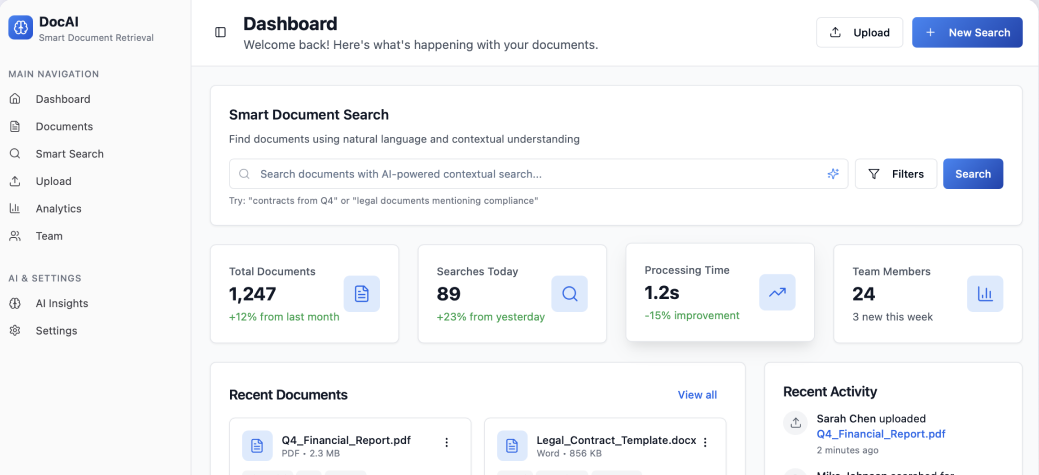Open the Filters panel

[896, 174]
